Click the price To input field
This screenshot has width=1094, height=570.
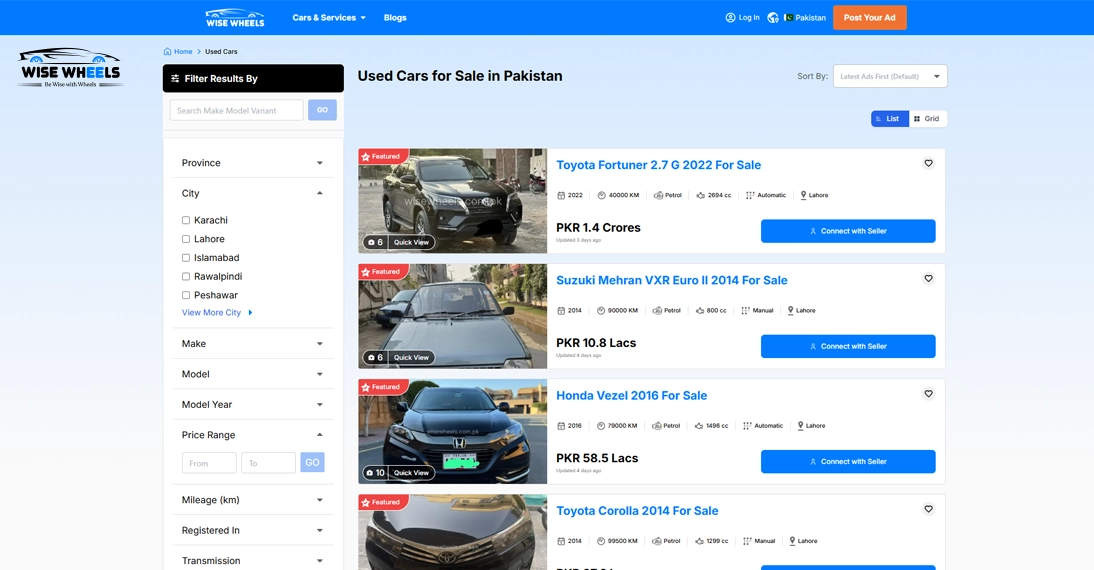coord(269,463)
